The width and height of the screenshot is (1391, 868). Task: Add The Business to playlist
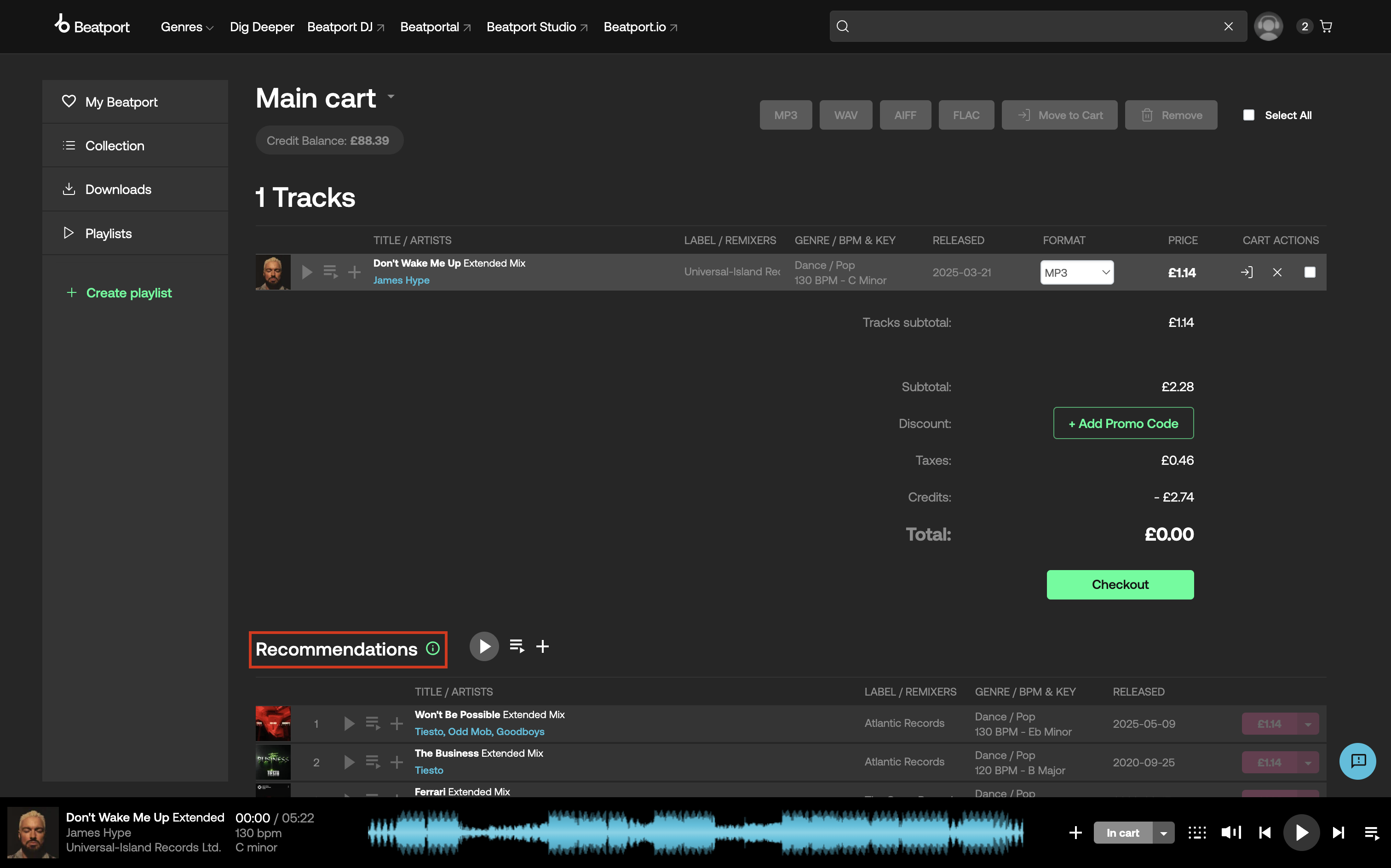click(x=397, y=762)
